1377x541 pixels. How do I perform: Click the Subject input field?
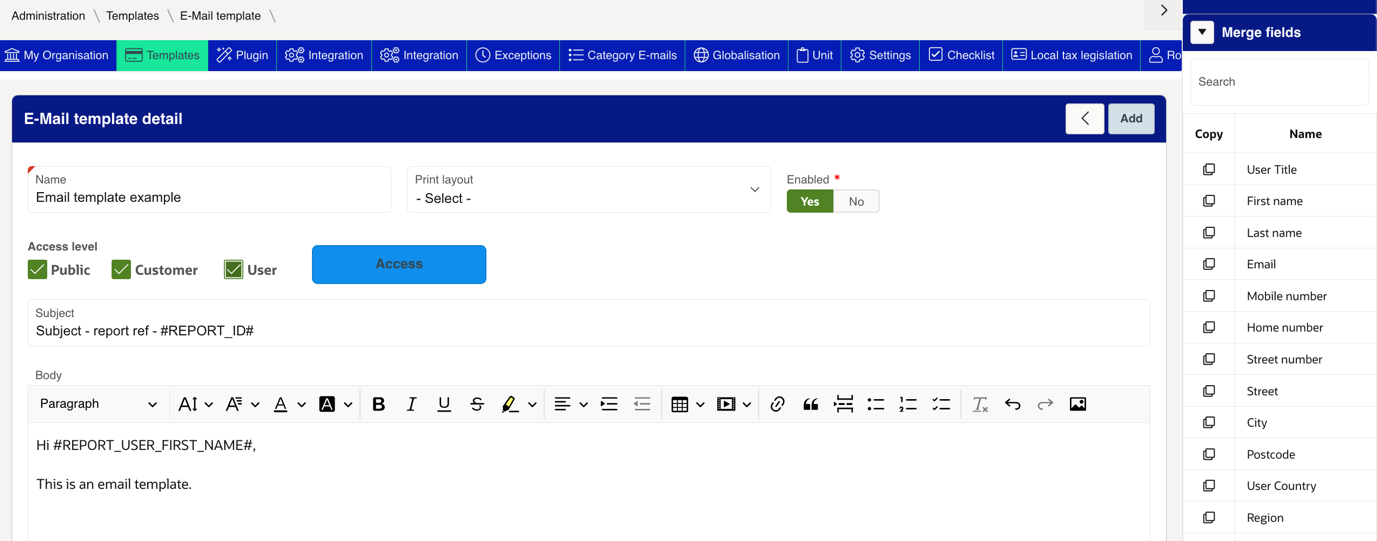[589, 323]
